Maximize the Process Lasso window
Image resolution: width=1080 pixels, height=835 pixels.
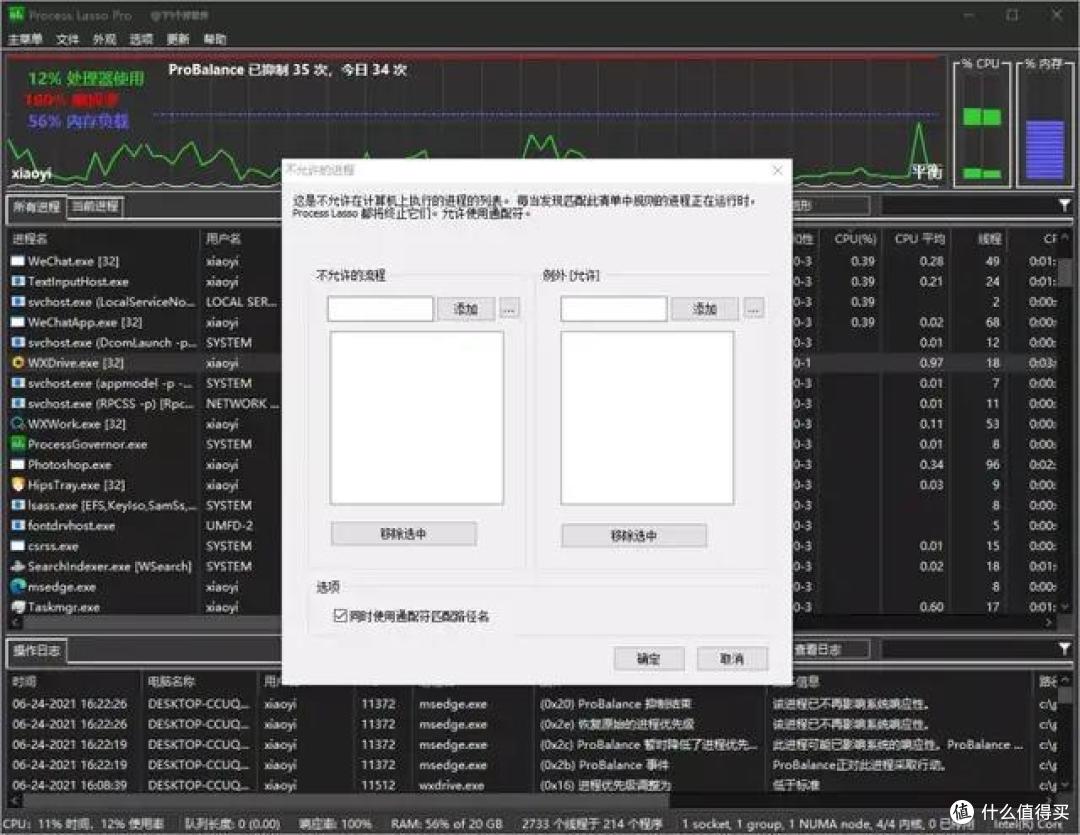tap(1012, 14)
